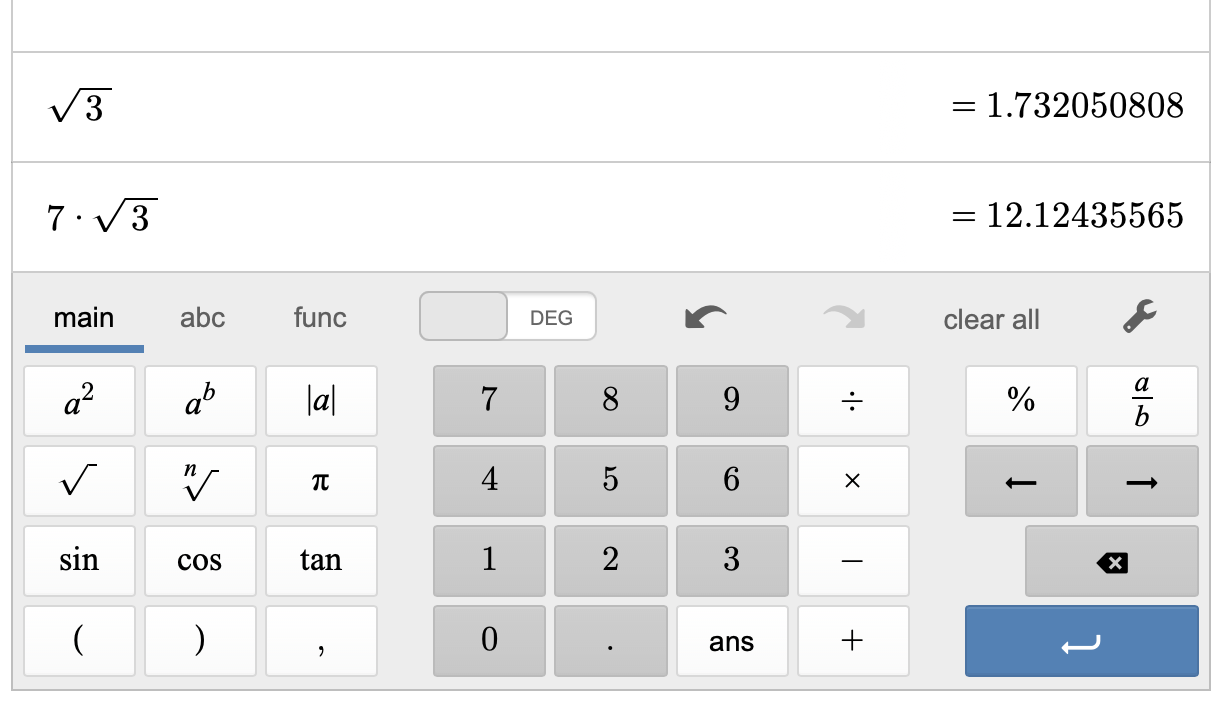Move cursor right with arrow key
Viewport: 1224px width, 710px height.
click(x=1141, y=481)
